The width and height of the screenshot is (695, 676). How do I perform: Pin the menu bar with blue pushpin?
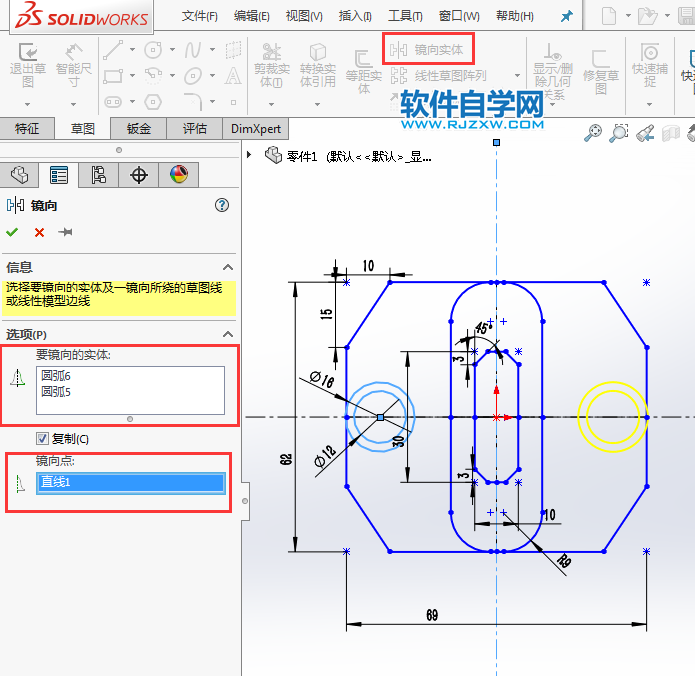[566, 16]
